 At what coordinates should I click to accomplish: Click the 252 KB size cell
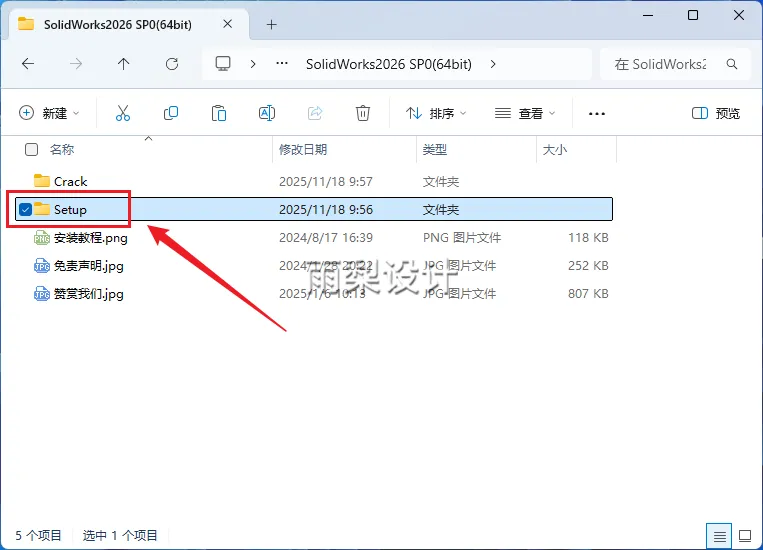588,266
